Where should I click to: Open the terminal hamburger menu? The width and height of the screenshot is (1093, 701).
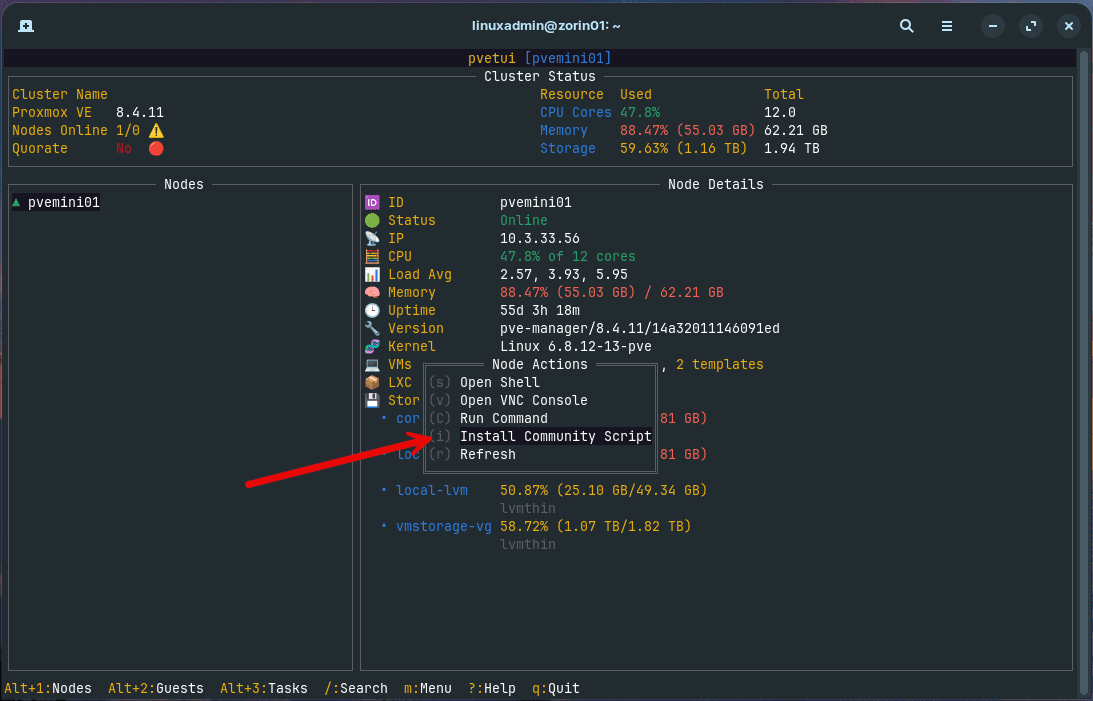946,26
